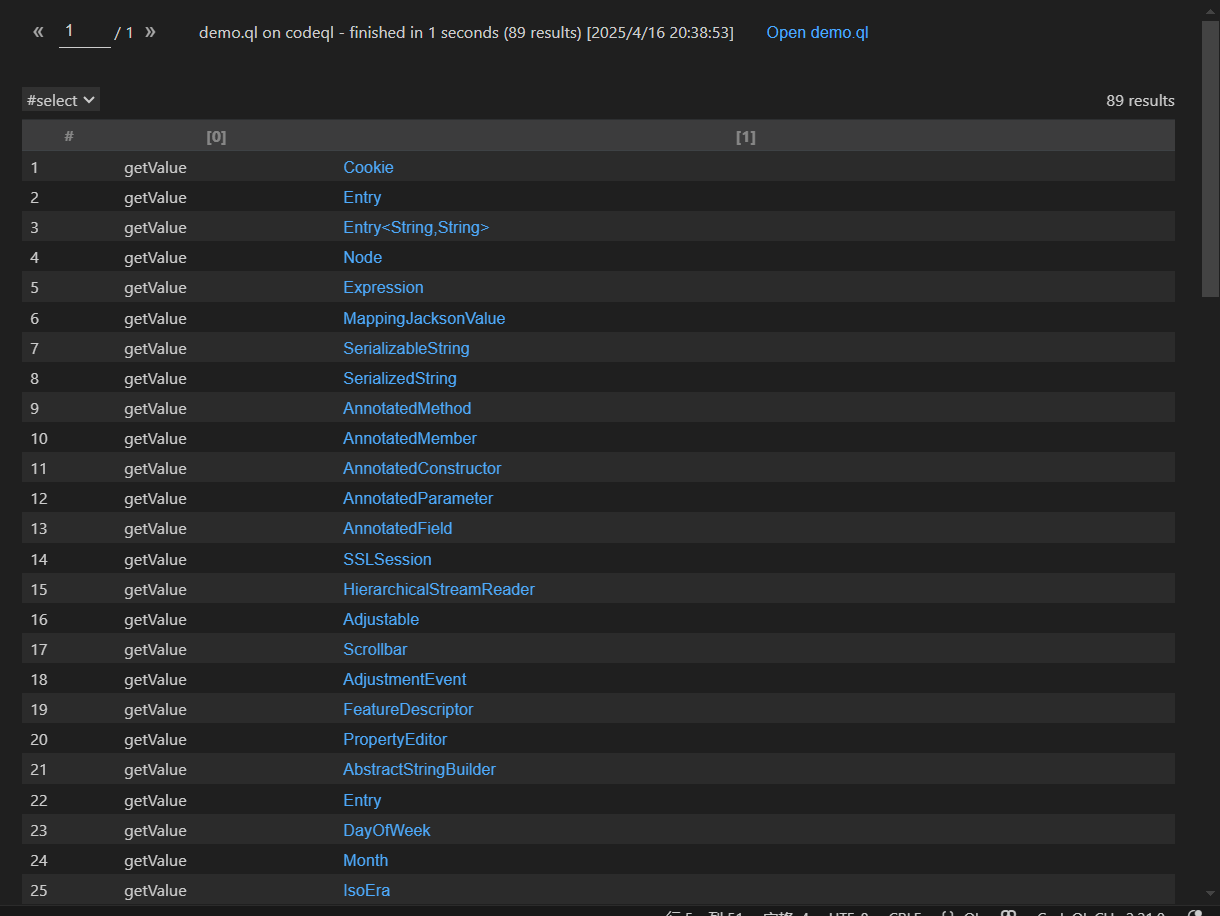The width and height of the screenshot is (1220, 916).
Task: Click the # column header
Action: [69, 136]
